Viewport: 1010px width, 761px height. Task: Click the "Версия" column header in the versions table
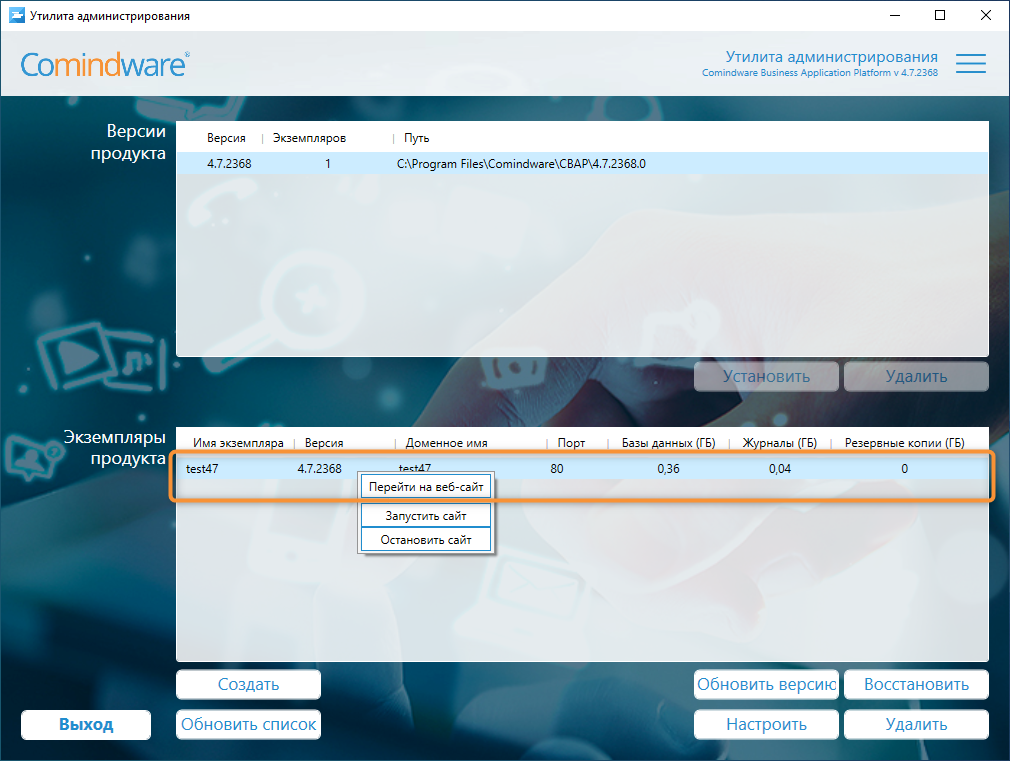pyautogui.click(x=226, y=138)
